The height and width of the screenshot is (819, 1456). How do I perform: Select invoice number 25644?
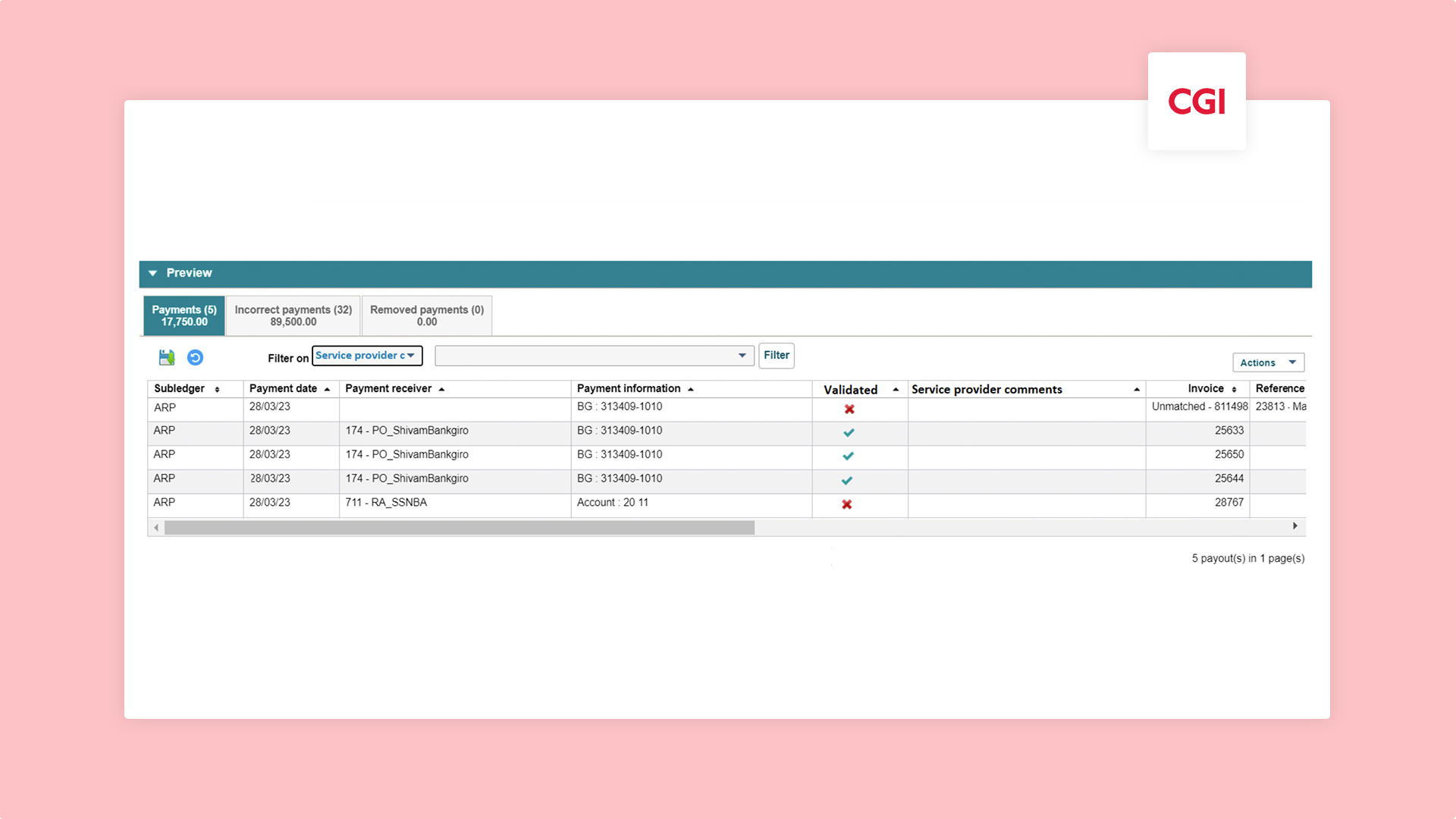click(1229, 479)
